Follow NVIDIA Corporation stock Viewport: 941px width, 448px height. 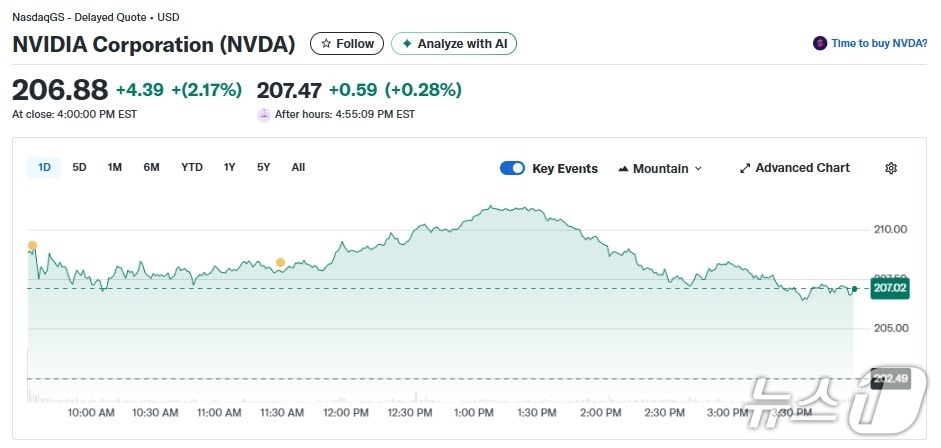click(347, 44)
